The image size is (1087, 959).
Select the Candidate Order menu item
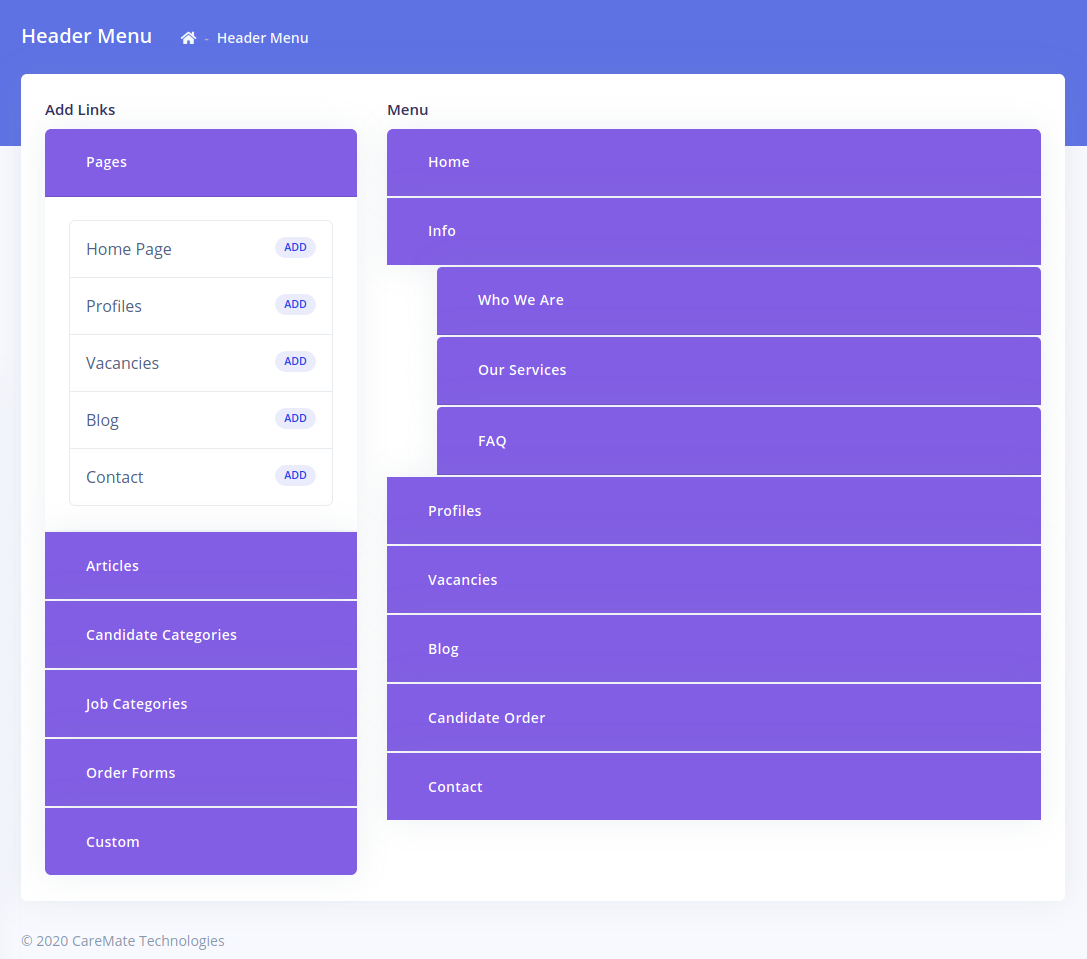(713, 718)
